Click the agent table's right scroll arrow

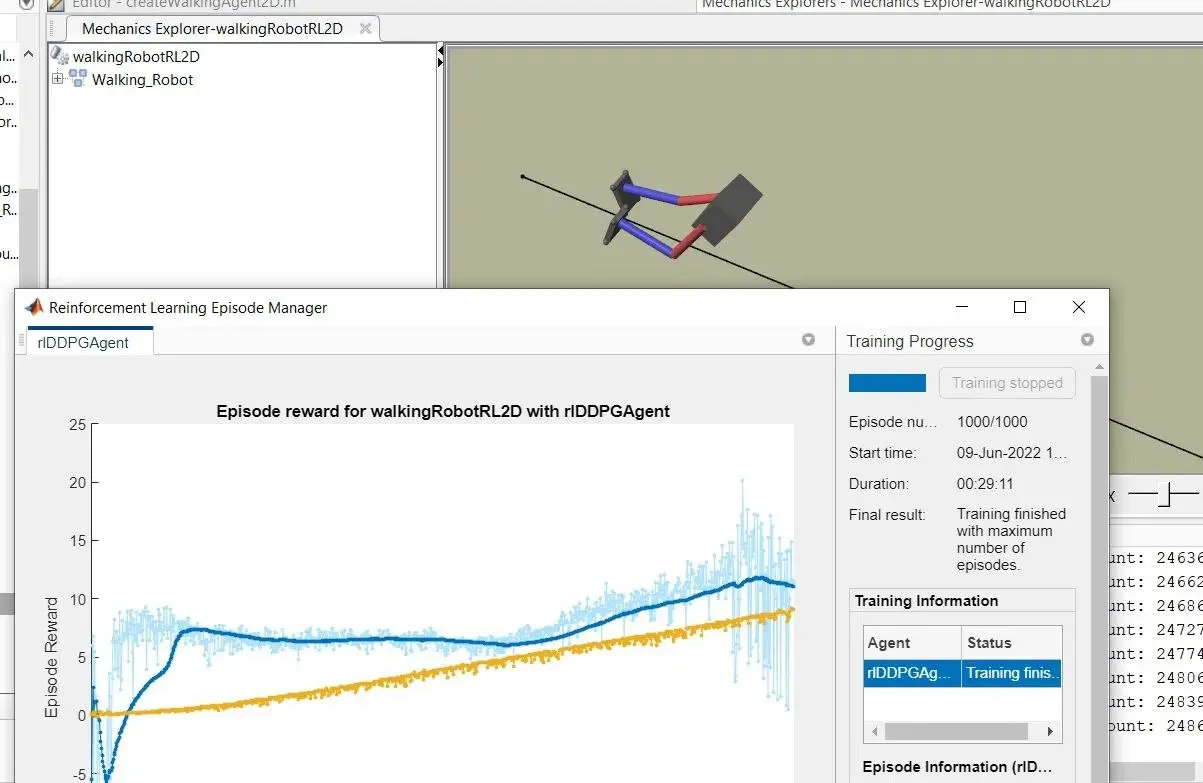(1051, 732)
